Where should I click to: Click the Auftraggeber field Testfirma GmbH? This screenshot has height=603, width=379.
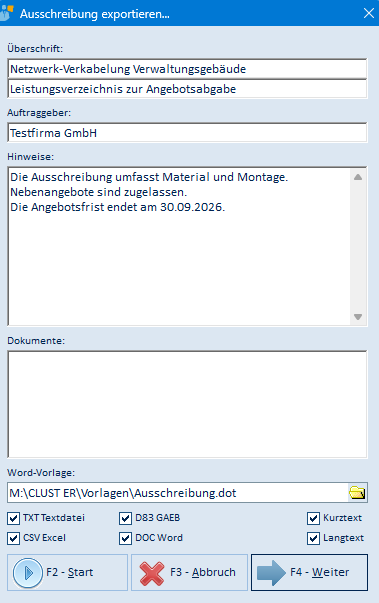[x=187, y=133]
